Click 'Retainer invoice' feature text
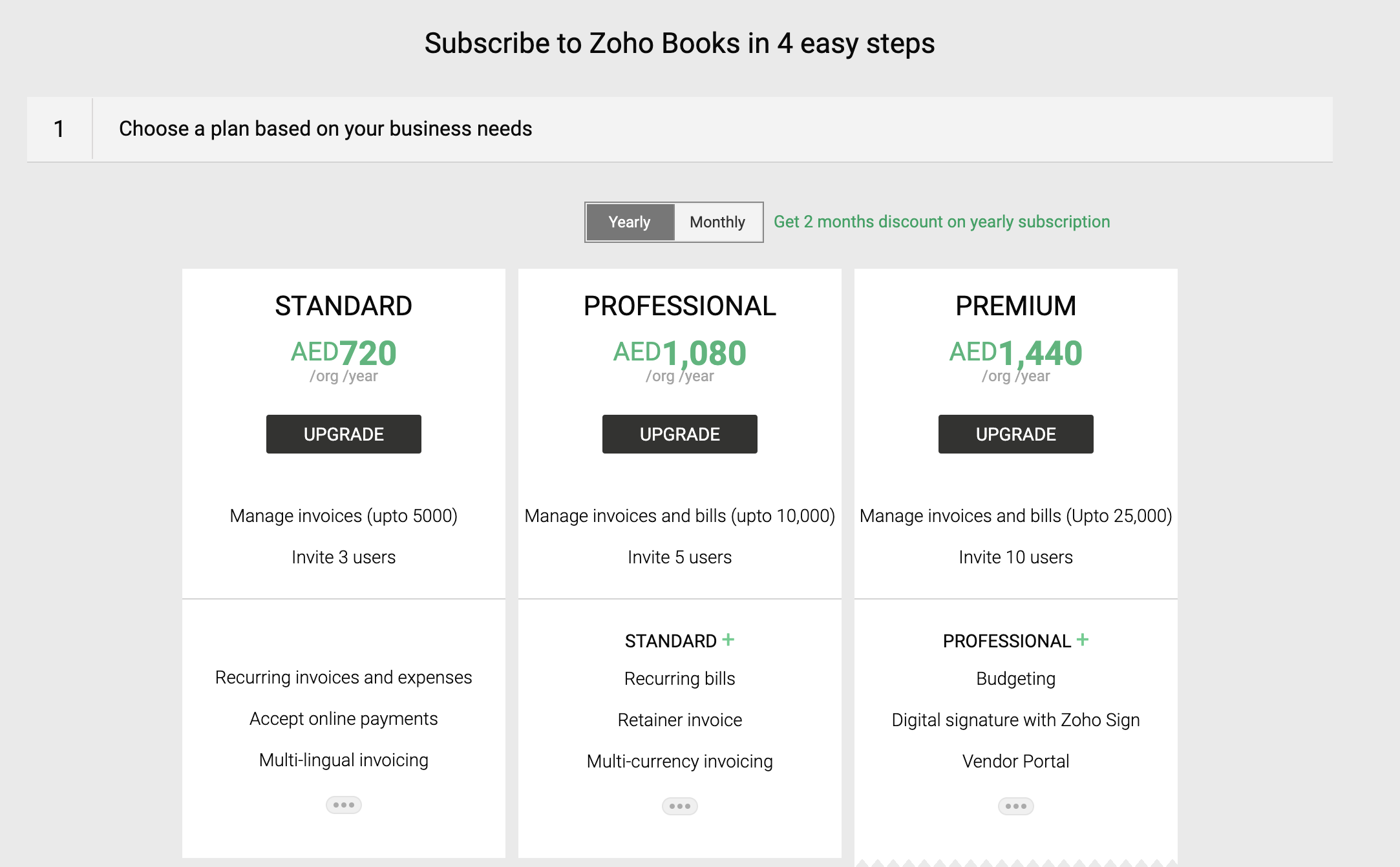 pyautogui.click(x=679, y=720)
